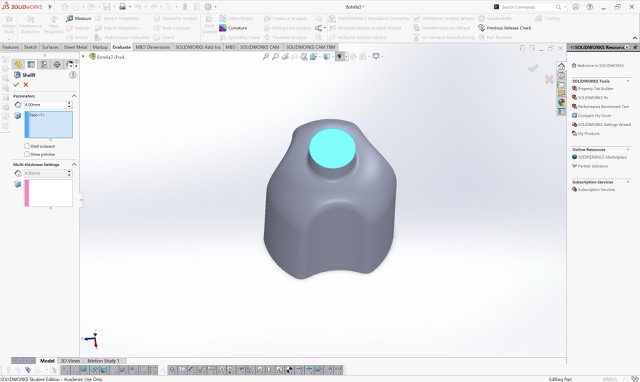
Task: Collapse the Parameters section
Action: (74, 96)
